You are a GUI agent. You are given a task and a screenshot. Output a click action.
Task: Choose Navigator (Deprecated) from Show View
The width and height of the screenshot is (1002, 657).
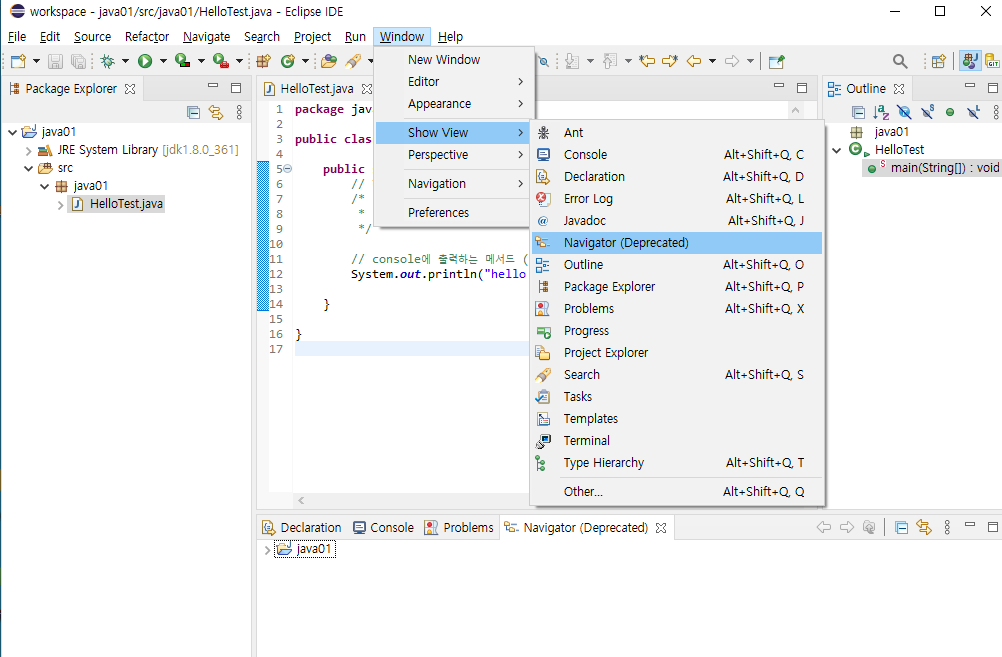tap(677, 243)
